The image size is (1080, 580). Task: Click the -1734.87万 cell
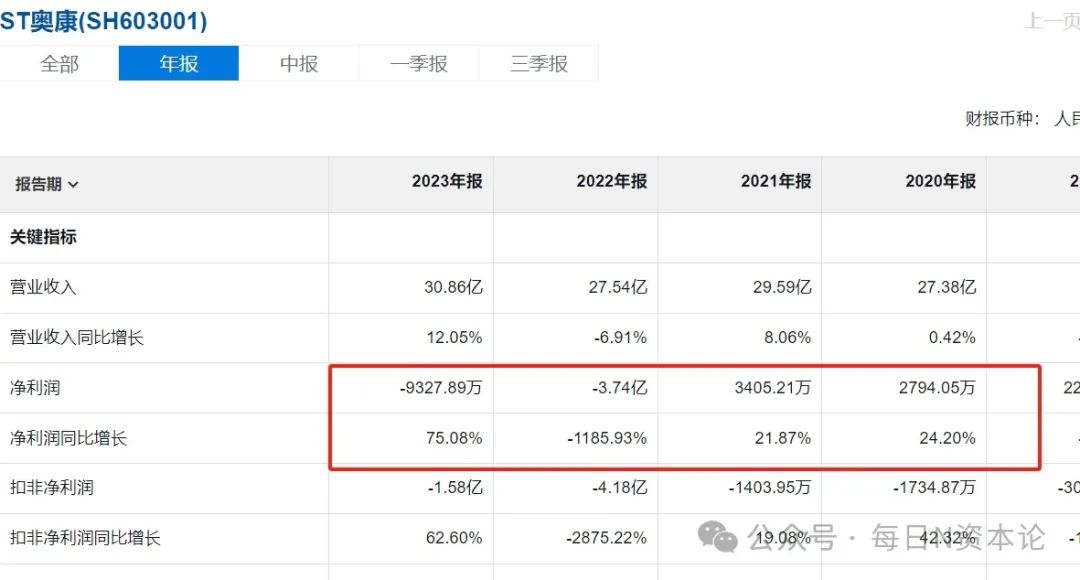(x=935, y=488)
